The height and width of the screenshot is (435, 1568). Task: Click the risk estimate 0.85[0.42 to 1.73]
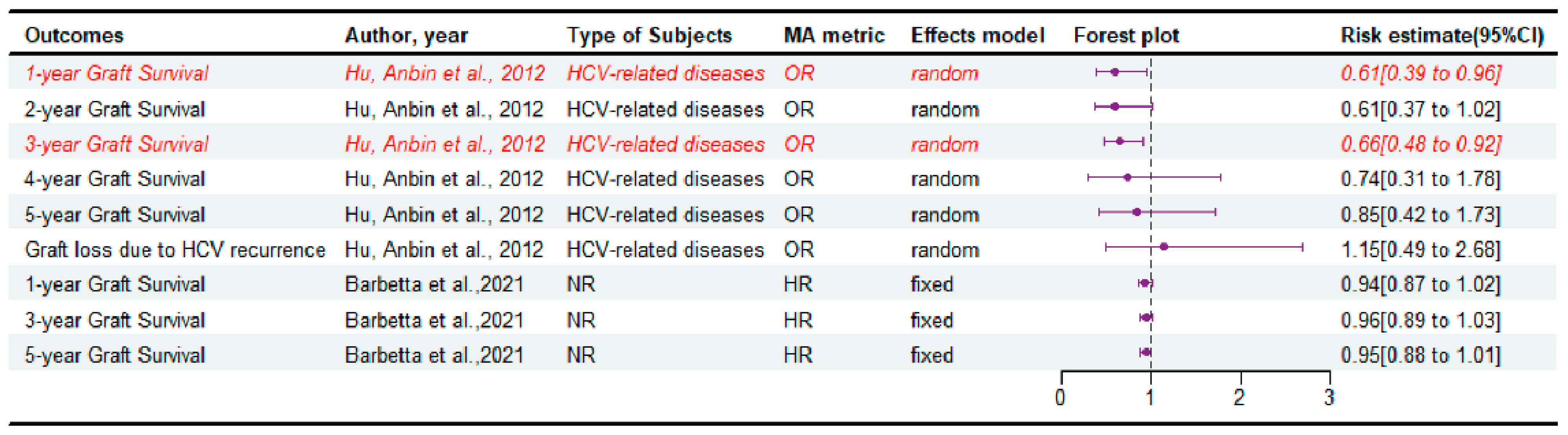[1421, 214]
